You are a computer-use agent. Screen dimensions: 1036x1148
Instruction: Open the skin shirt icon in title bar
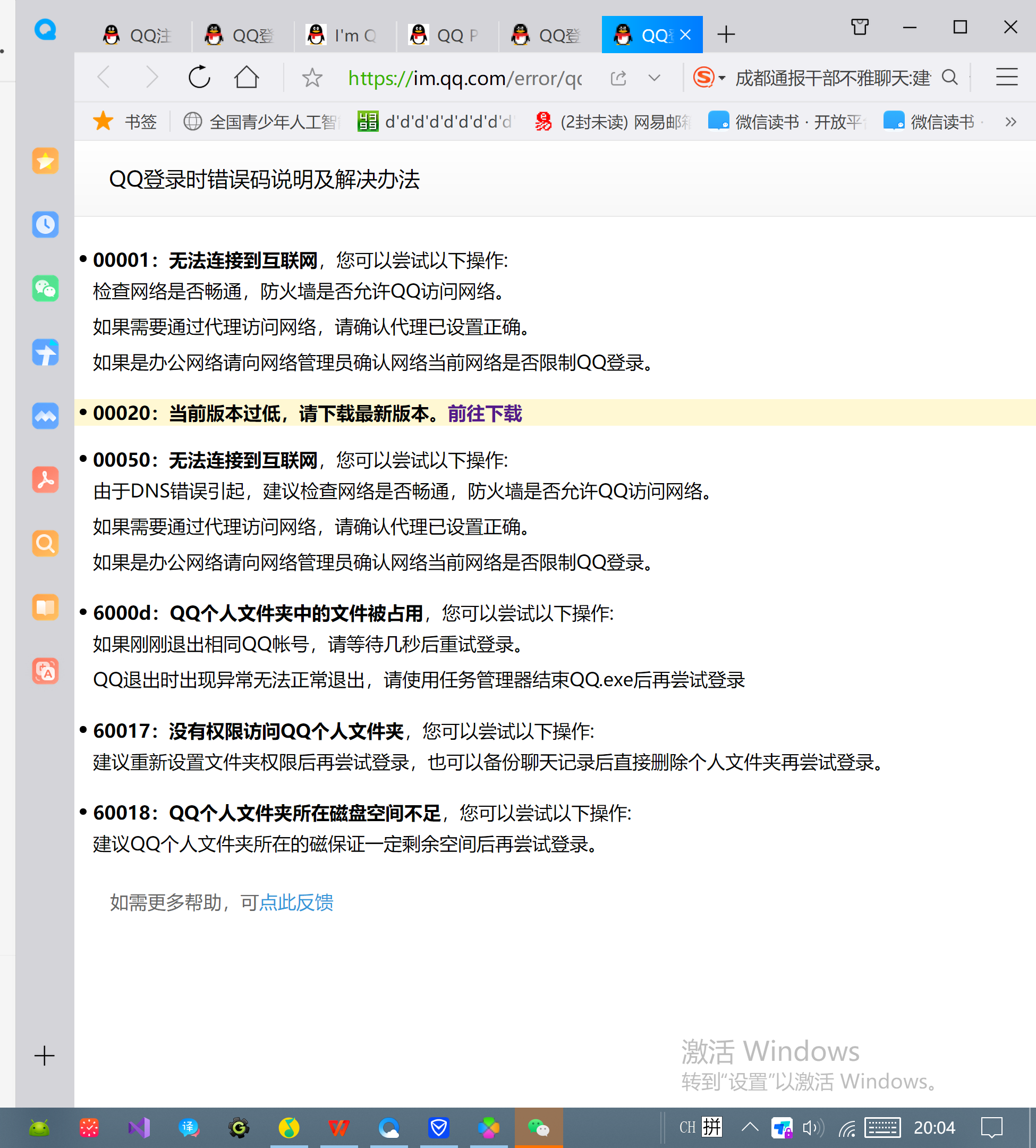860,27
